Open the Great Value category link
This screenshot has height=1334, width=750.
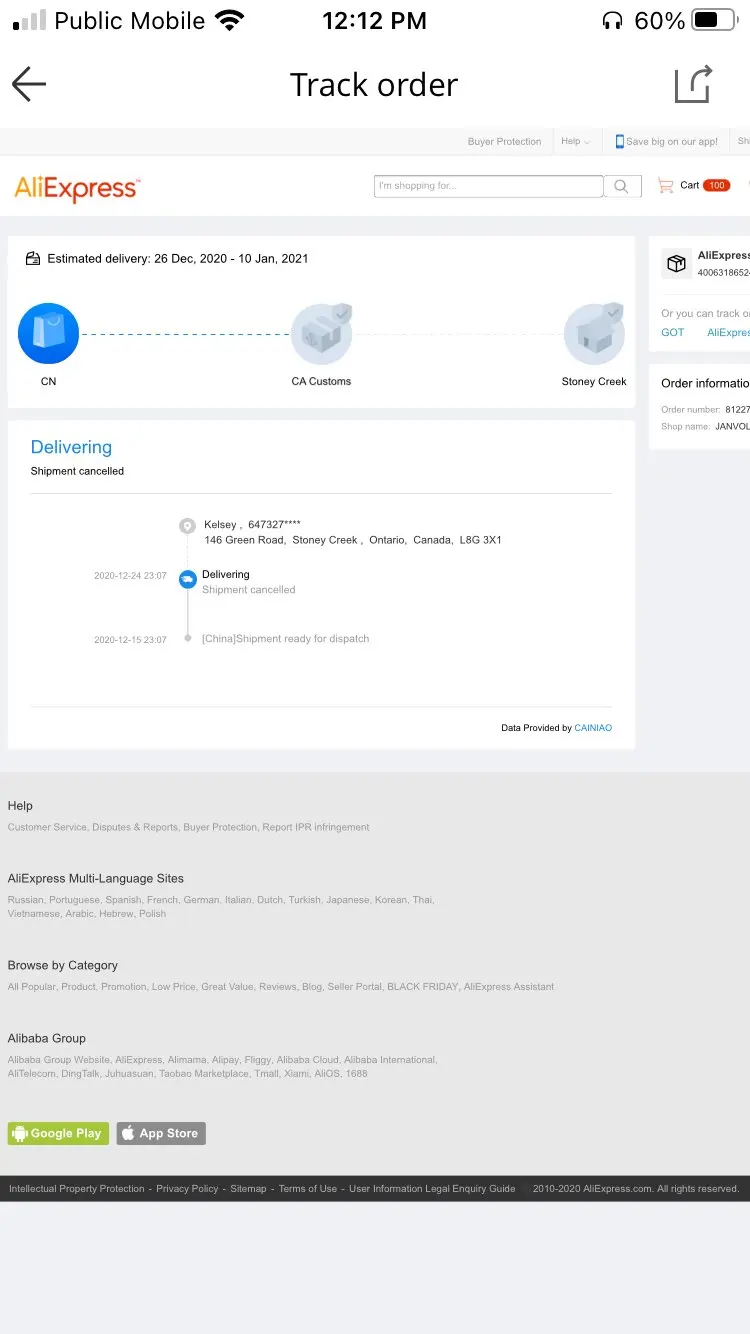coord(227,987)
